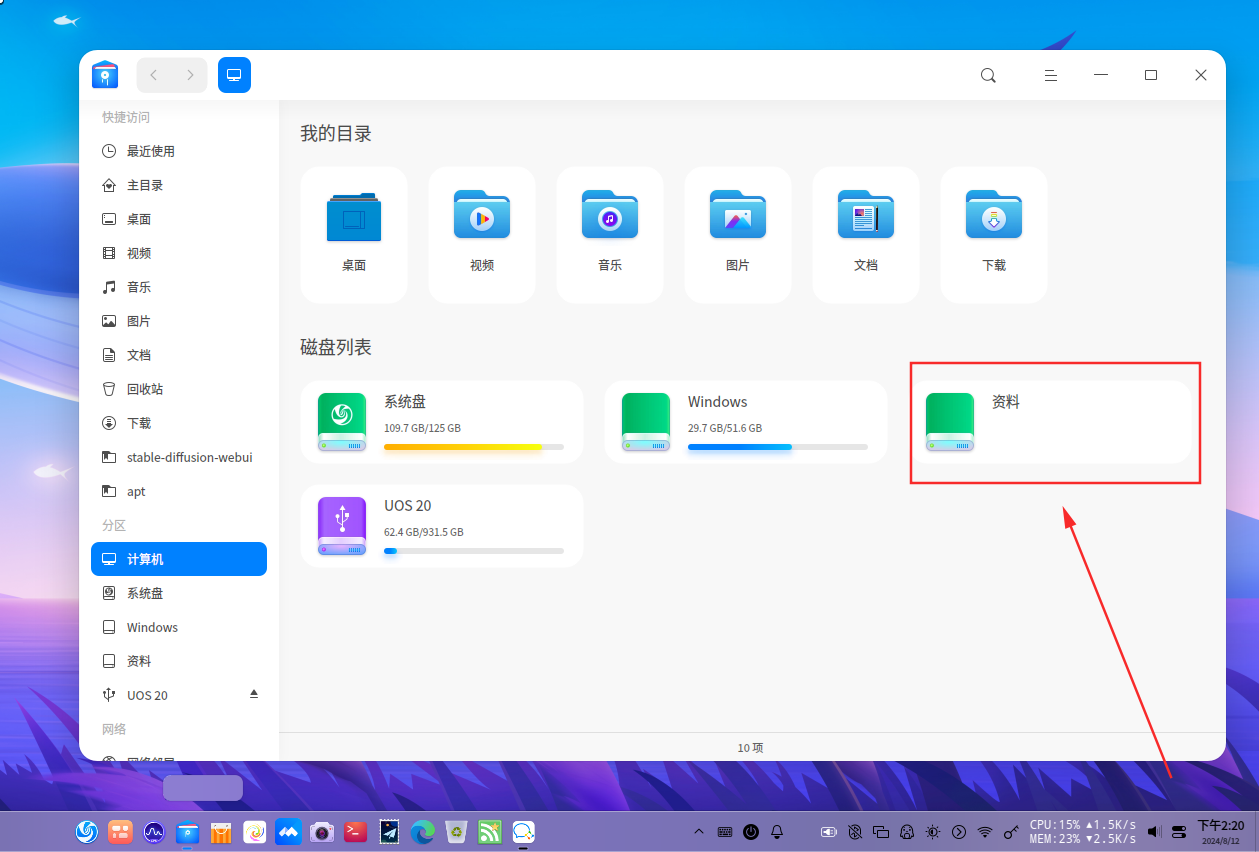Select the 资料 disk in 磁盘列表
Screen dimensions: 1259x852
click(1050, 422)
